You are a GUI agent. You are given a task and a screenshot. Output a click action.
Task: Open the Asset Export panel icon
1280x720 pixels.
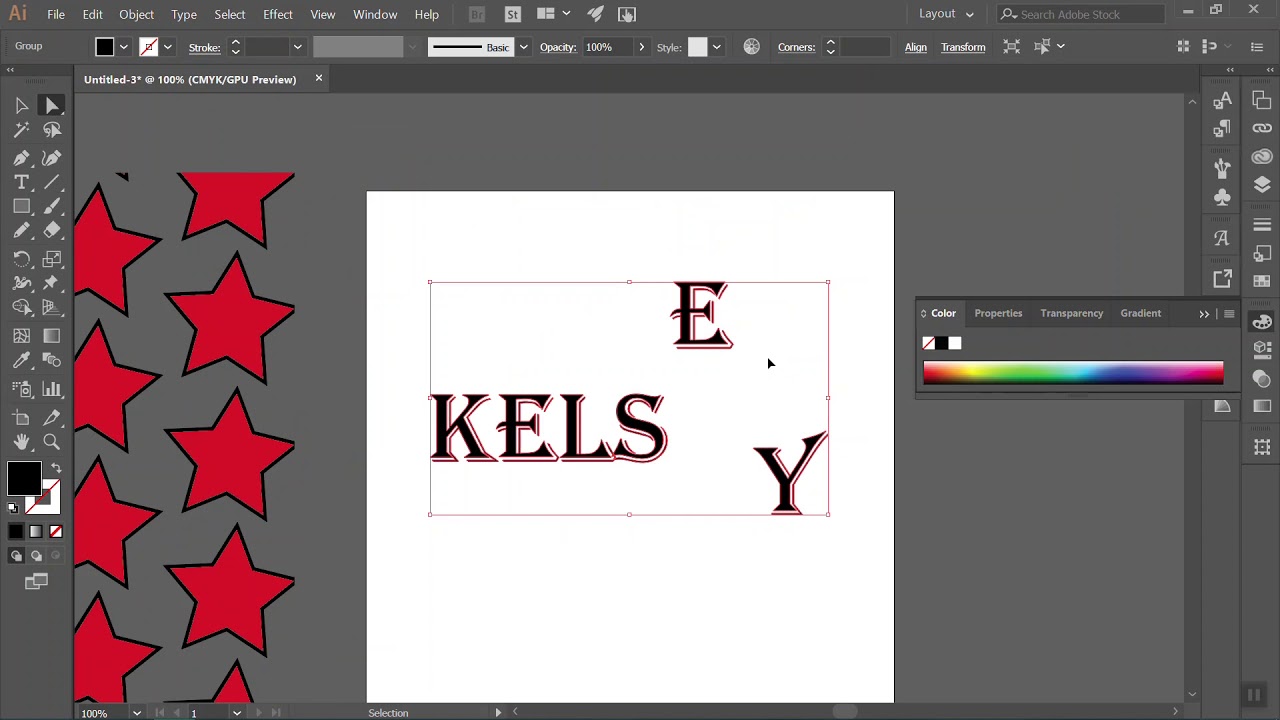tap(1222, 279)
